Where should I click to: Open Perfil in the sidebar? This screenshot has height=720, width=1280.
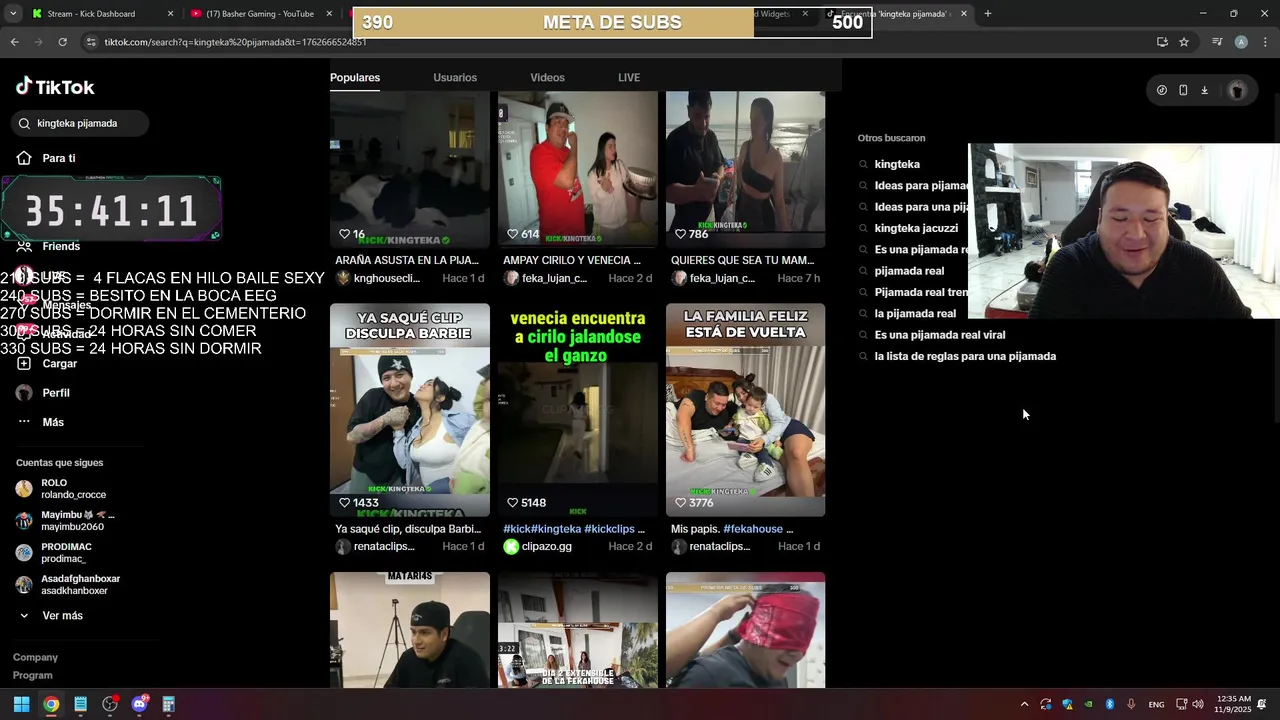coord(43,393)
